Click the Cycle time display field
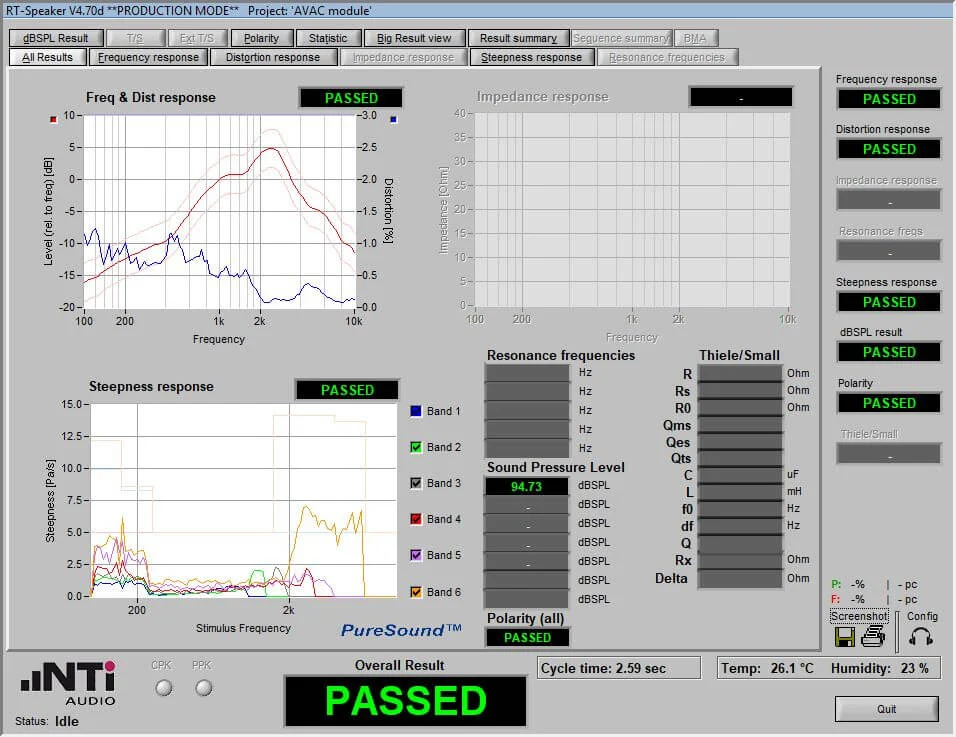 pyautogui.click(x=618, y=667)
